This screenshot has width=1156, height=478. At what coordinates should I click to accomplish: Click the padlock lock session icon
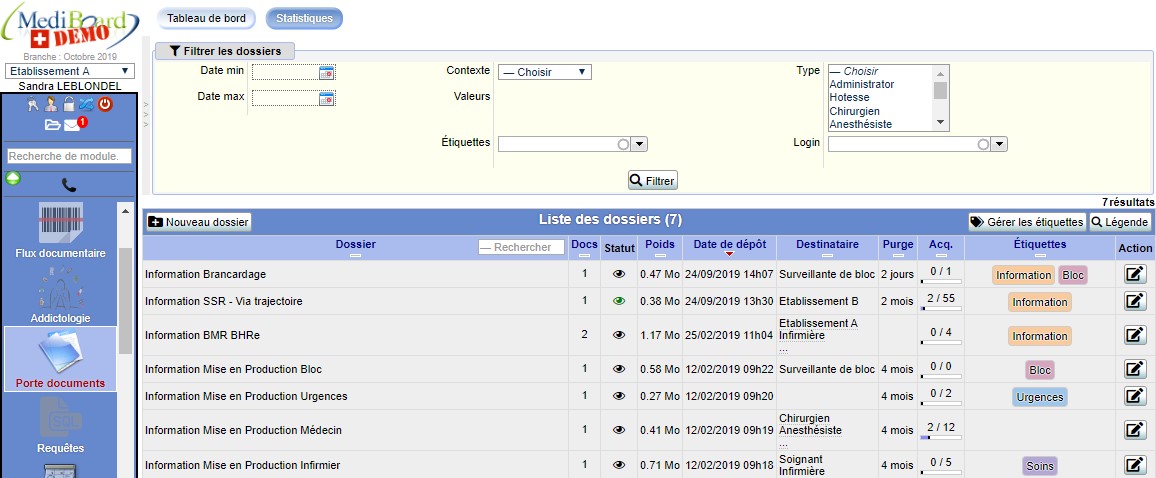tap(69, 105)
